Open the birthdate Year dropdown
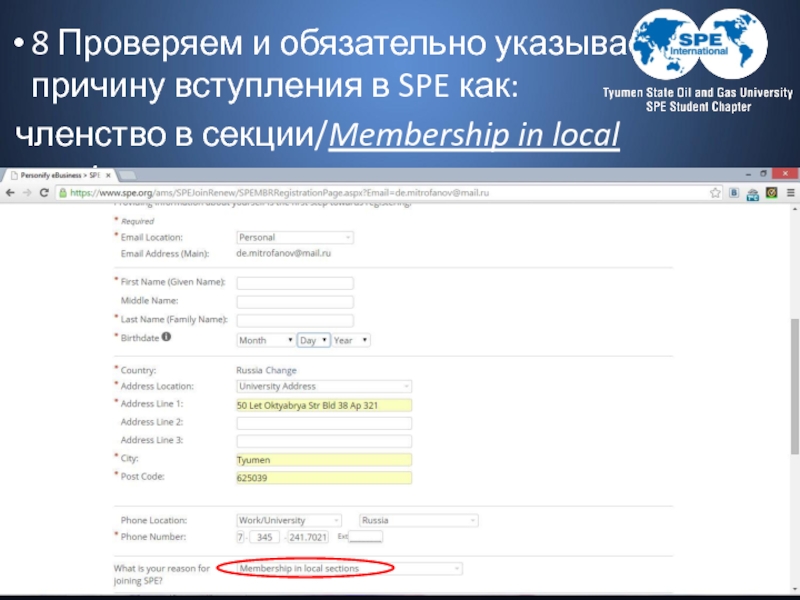Screen dimensions: 800x600 [x=351, y=340]
